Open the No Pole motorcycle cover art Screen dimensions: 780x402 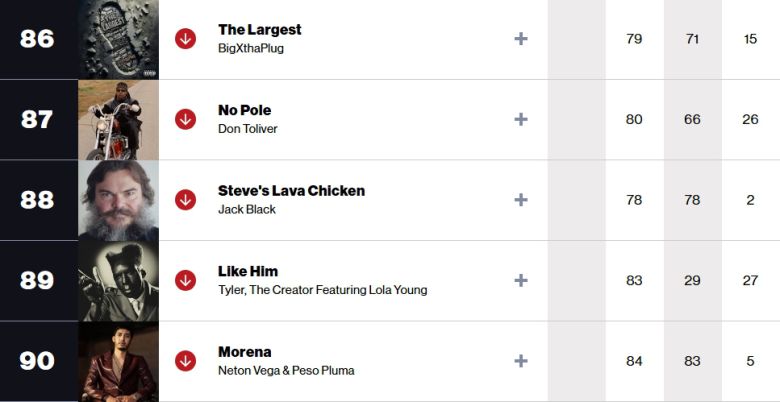[118, 120]
